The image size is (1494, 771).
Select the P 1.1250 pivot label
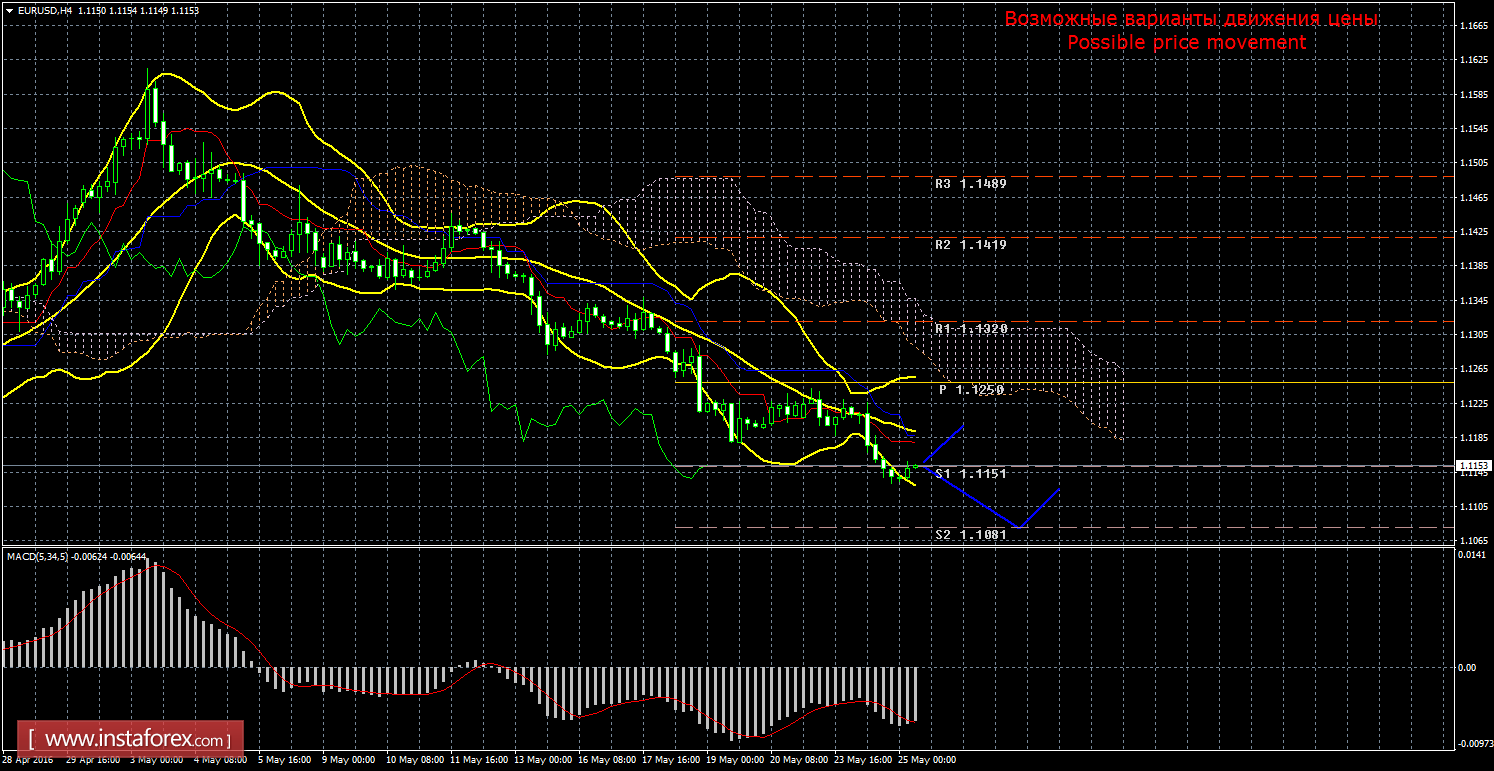(970, 389)
